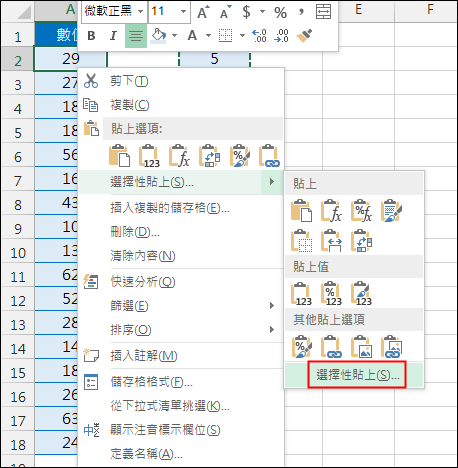Toggle Italic in the mini toolbar
The image size is (458, 468).
(x=113, y=36)
